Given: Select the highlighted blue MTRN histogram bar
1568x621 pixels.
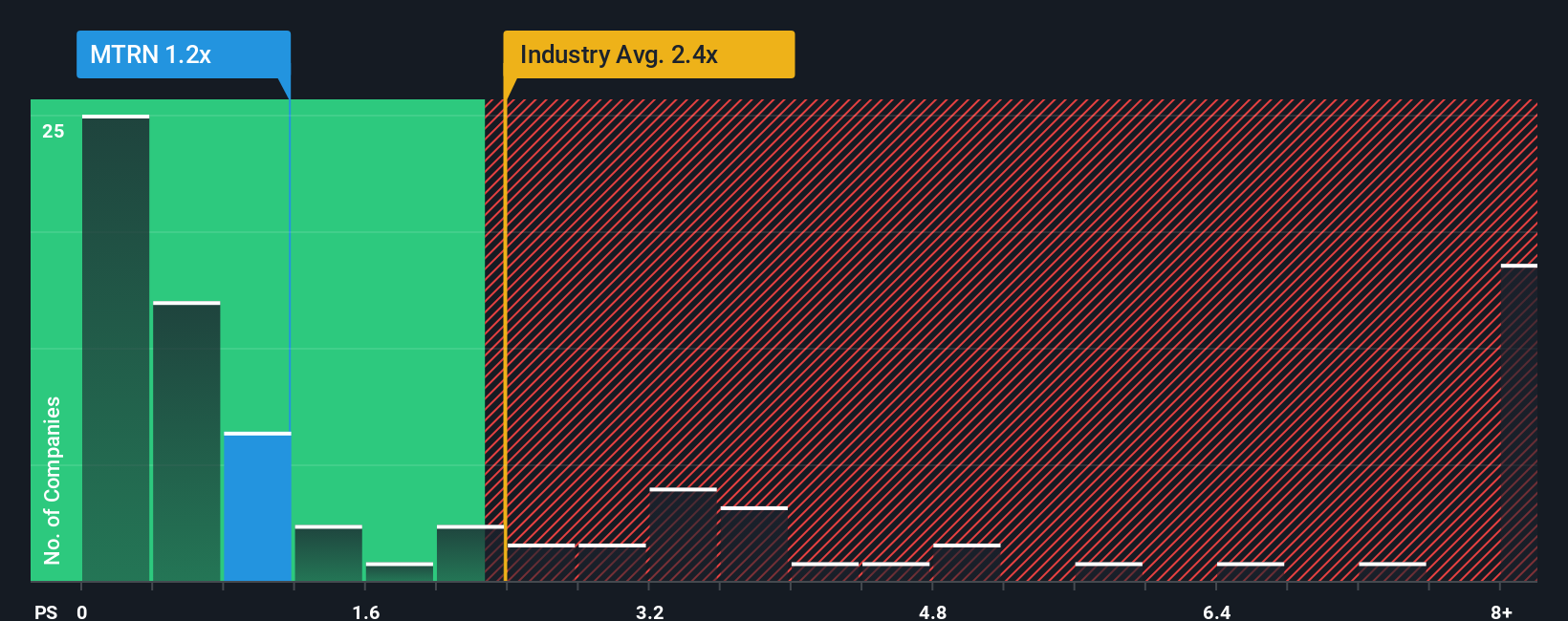Looking at the screenshot, I should pyautogui.click(x=257, y=507).
